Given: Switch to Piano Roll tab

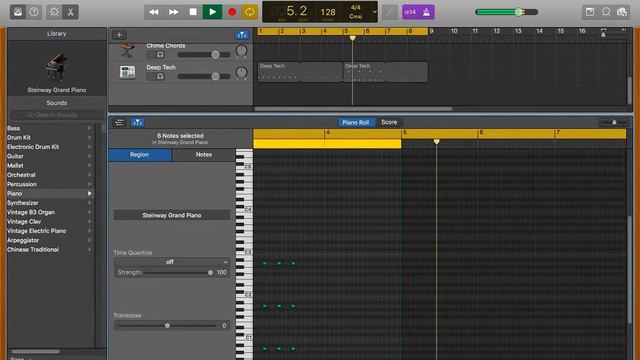Looking at the screenshot, I should tap(356, 122).
